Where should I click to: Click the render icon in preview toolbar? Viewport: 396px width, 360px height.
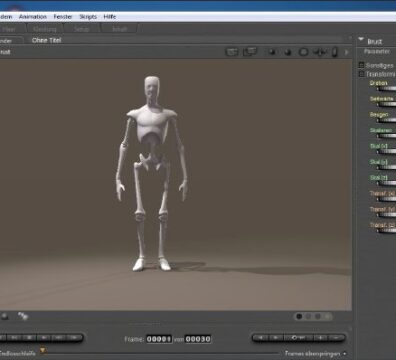point(232,52)
